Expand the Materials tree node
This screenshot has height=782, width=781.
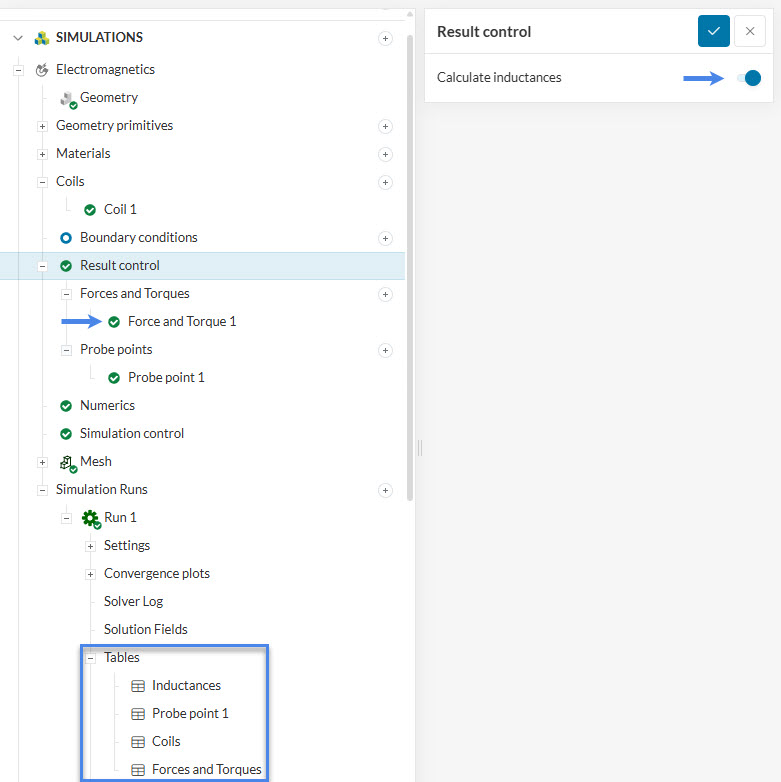[42, 154]
